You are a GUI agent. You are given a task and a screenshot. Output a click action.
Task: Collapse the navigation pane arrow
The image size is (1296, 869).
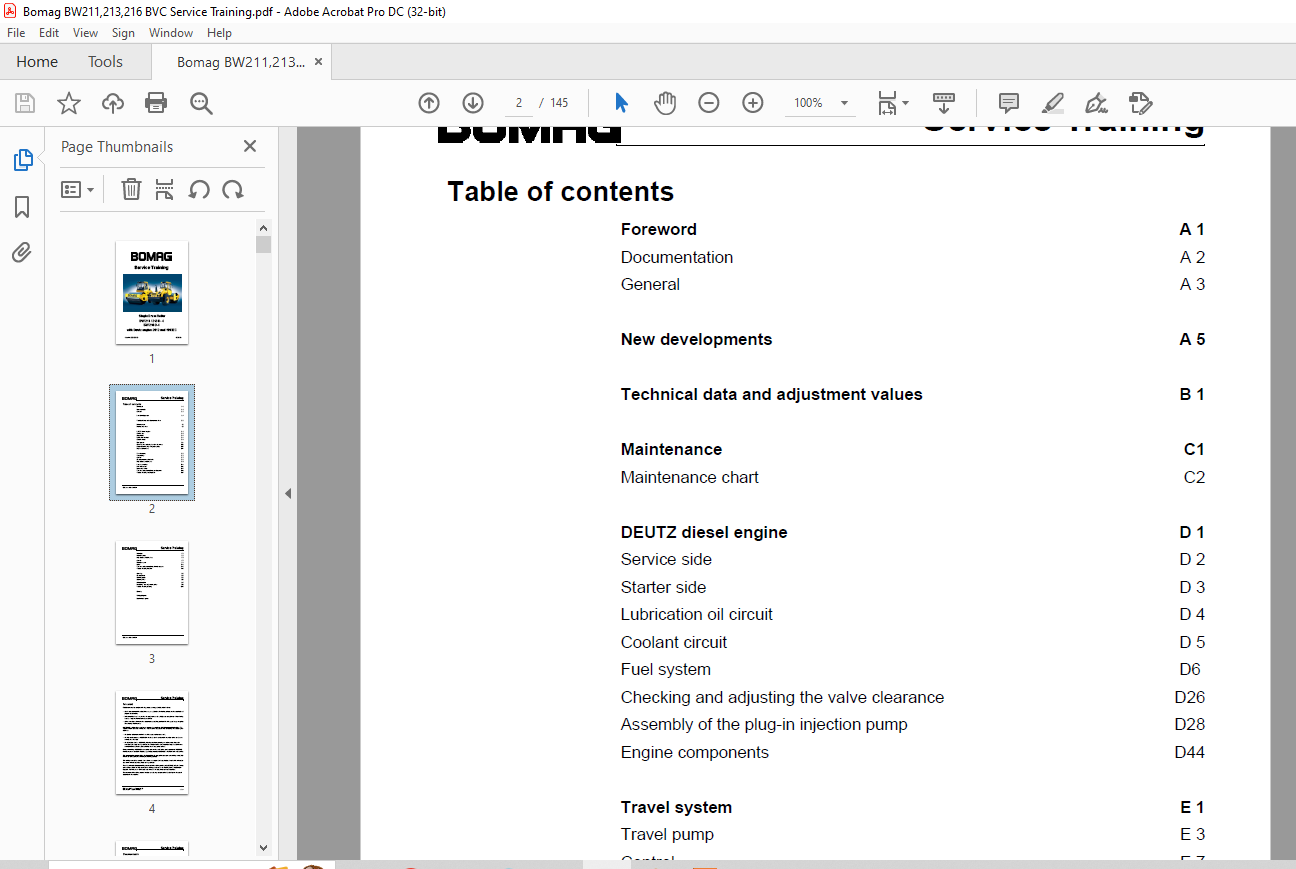(x=288, y=493)
